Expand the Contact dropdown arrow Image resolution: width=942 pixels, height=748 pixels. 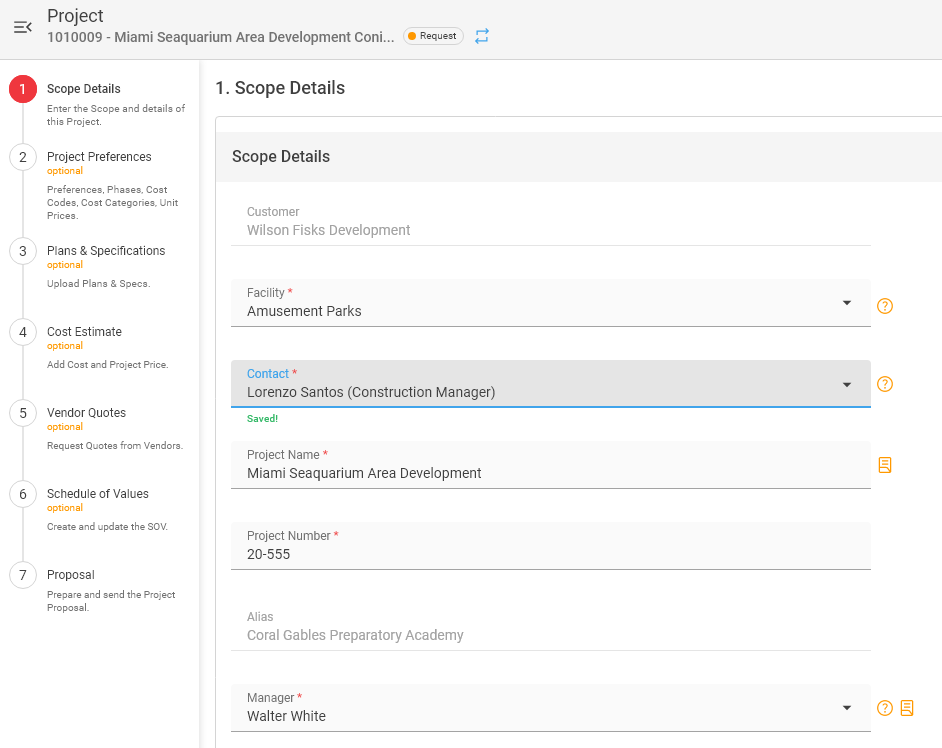point(846,385)
